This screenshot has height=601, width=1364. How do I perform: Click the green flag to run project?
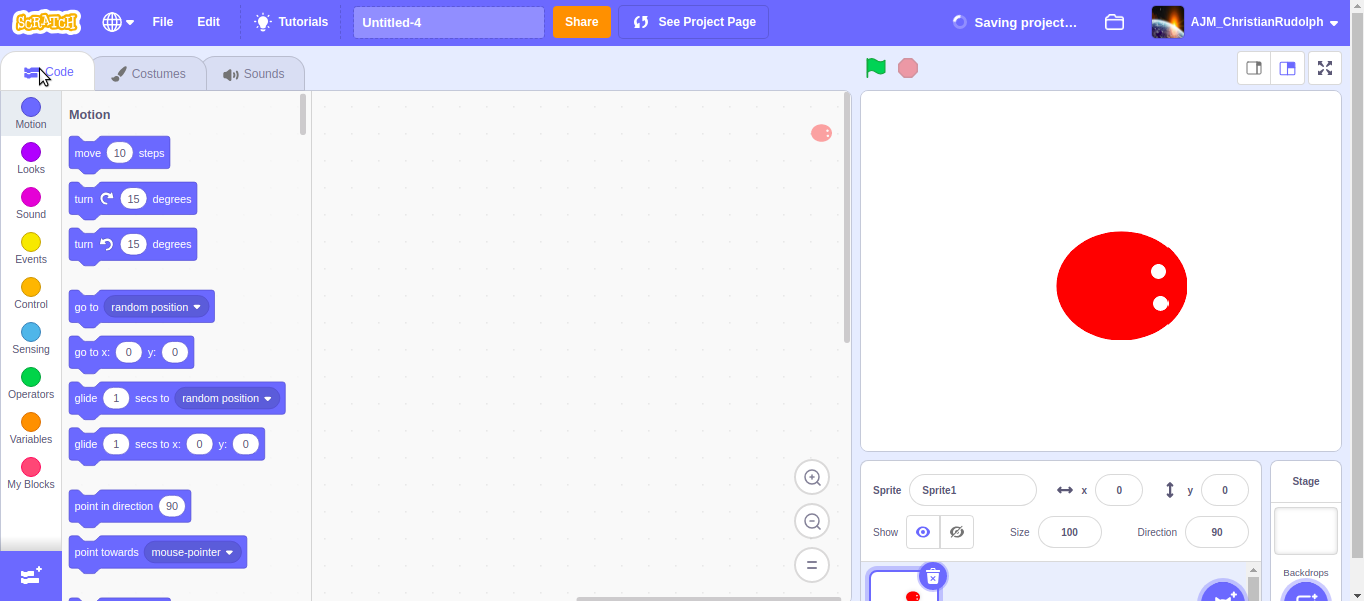point(875,67)
